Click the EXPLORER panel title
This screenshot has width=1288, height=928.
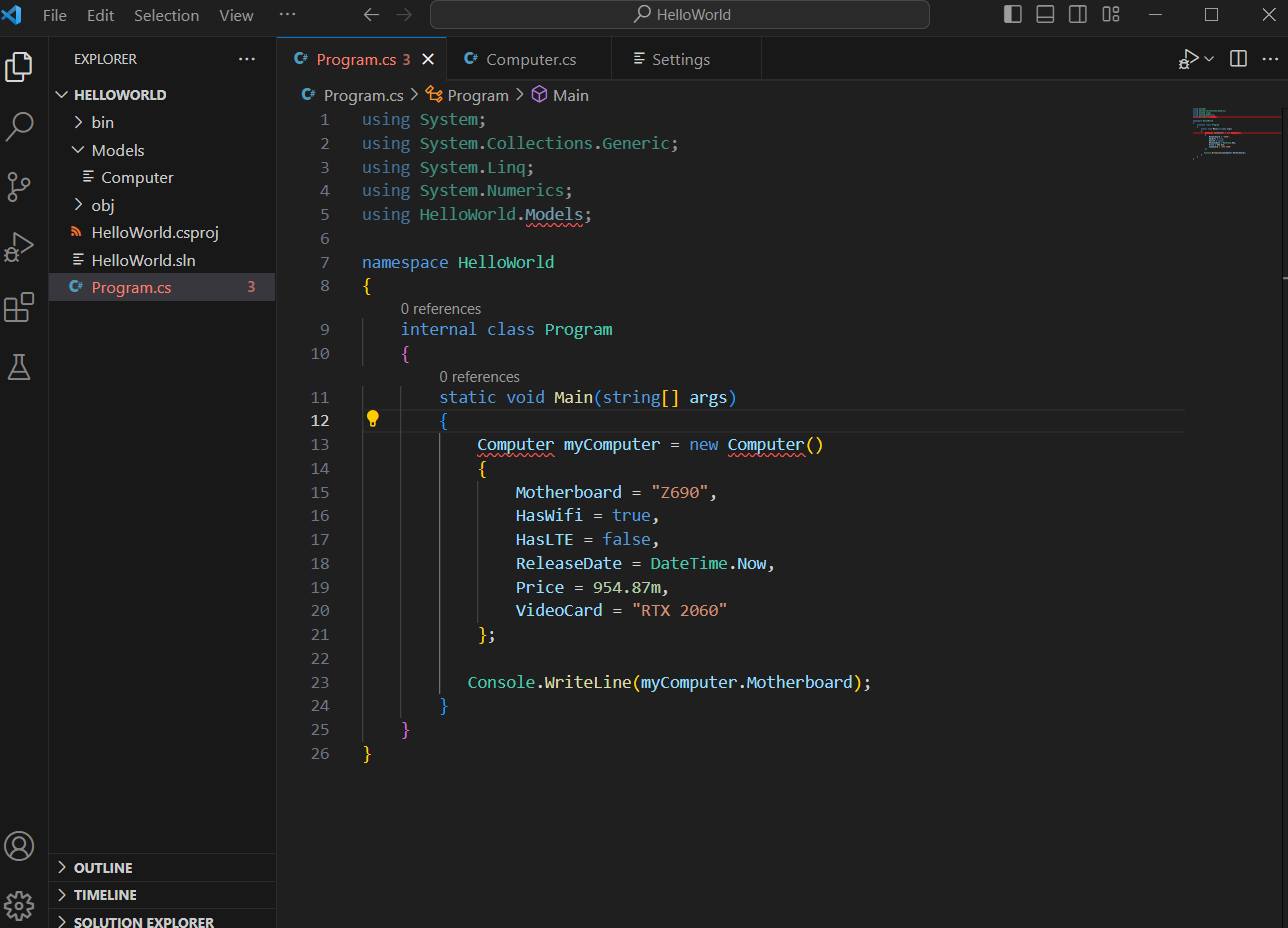tap(105, 59)
